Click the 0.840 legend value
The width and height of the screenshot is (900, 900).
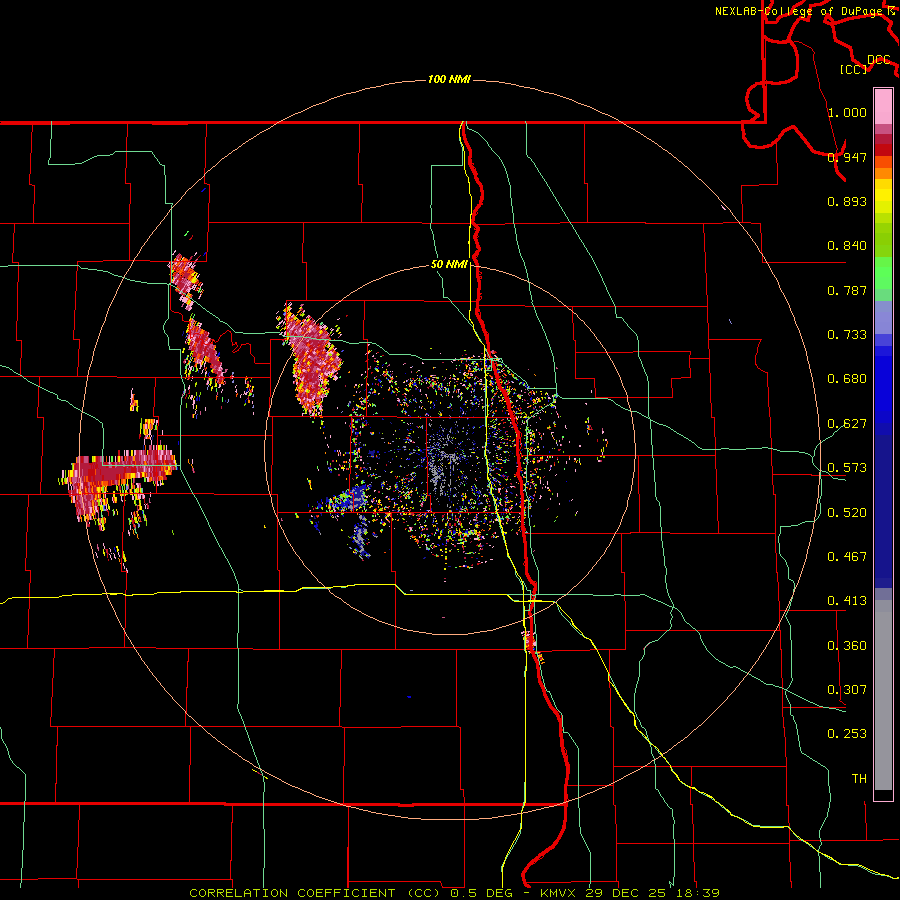click(x=847, y=246)
